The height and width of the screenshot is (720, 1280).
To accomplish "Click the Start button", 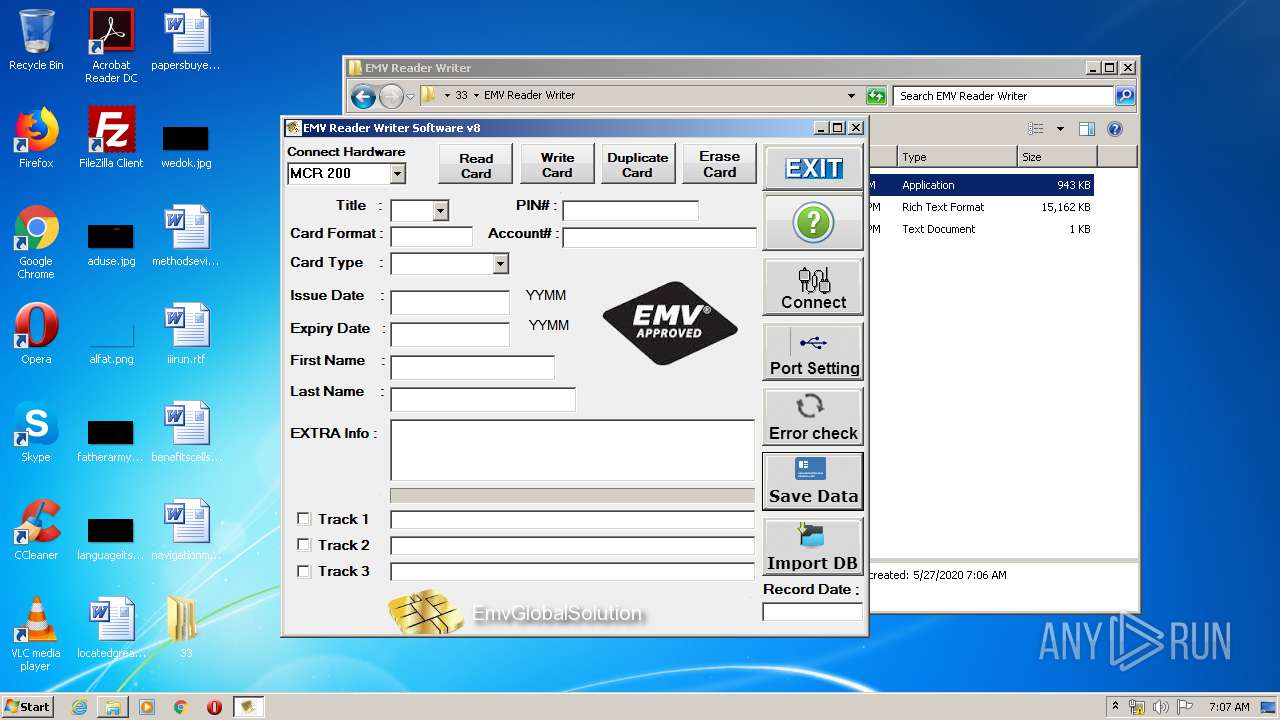I will [27, 706].
